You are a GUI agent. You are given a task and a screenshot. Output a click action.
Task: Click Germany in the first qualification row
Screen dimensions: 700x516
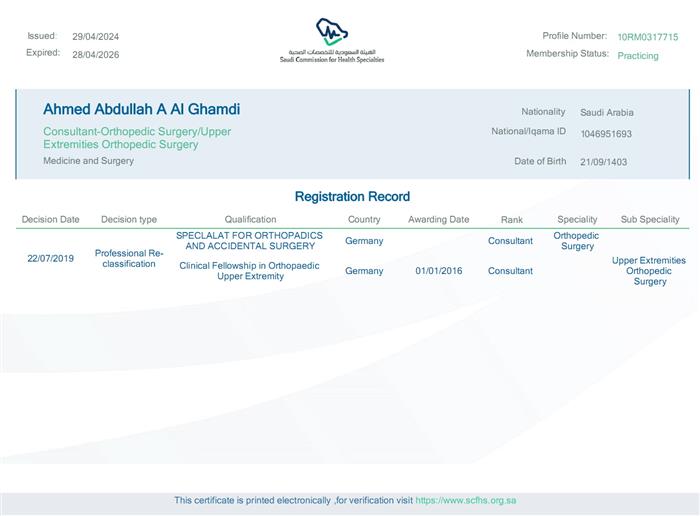(x=364, y=241)
